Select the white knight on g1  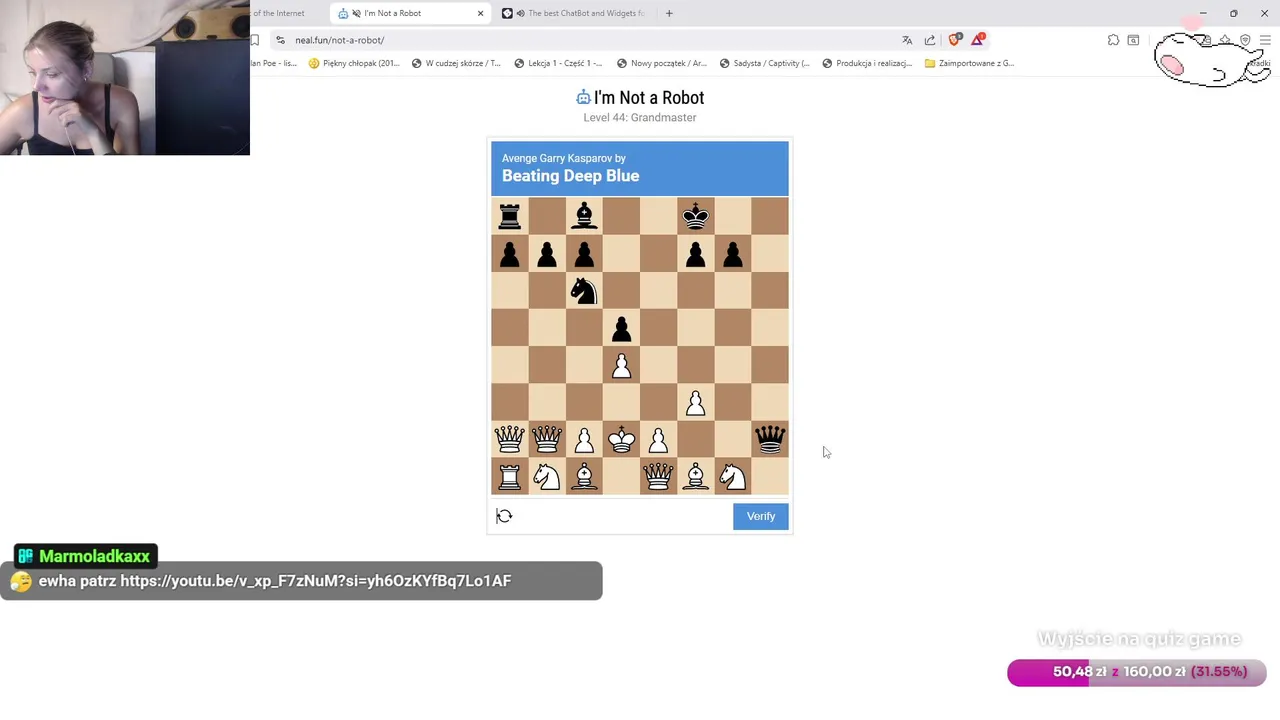coord(733,477)
